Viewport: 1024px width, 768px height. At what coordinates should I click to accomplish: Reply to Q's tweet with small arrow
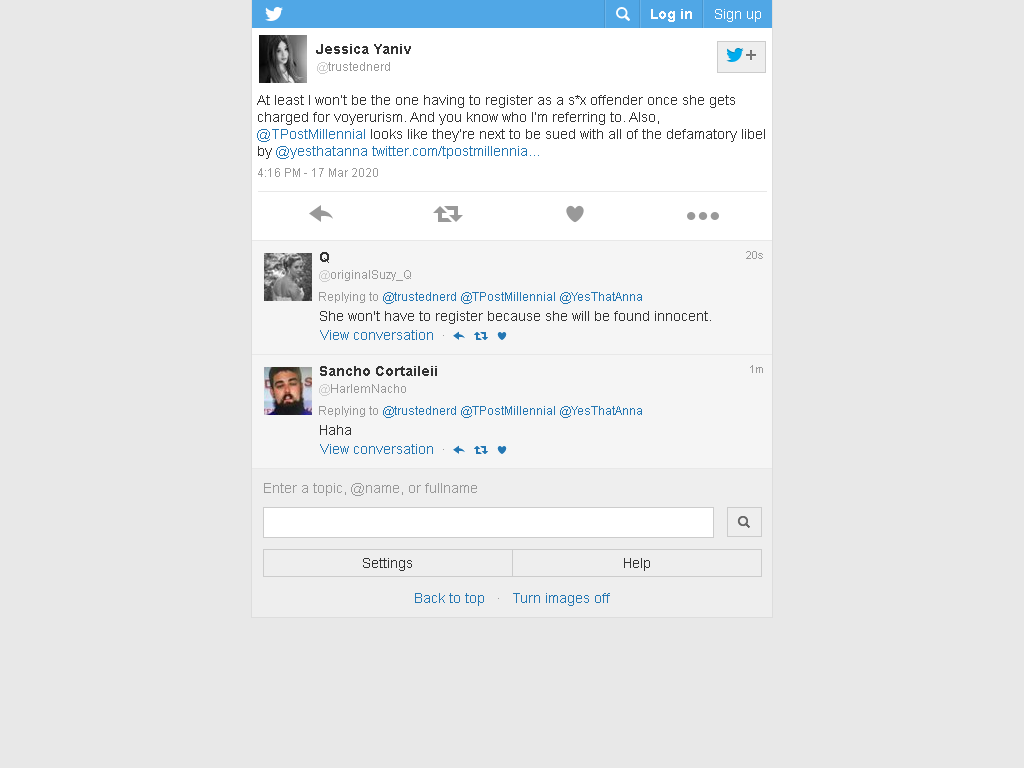pos(459,336)
